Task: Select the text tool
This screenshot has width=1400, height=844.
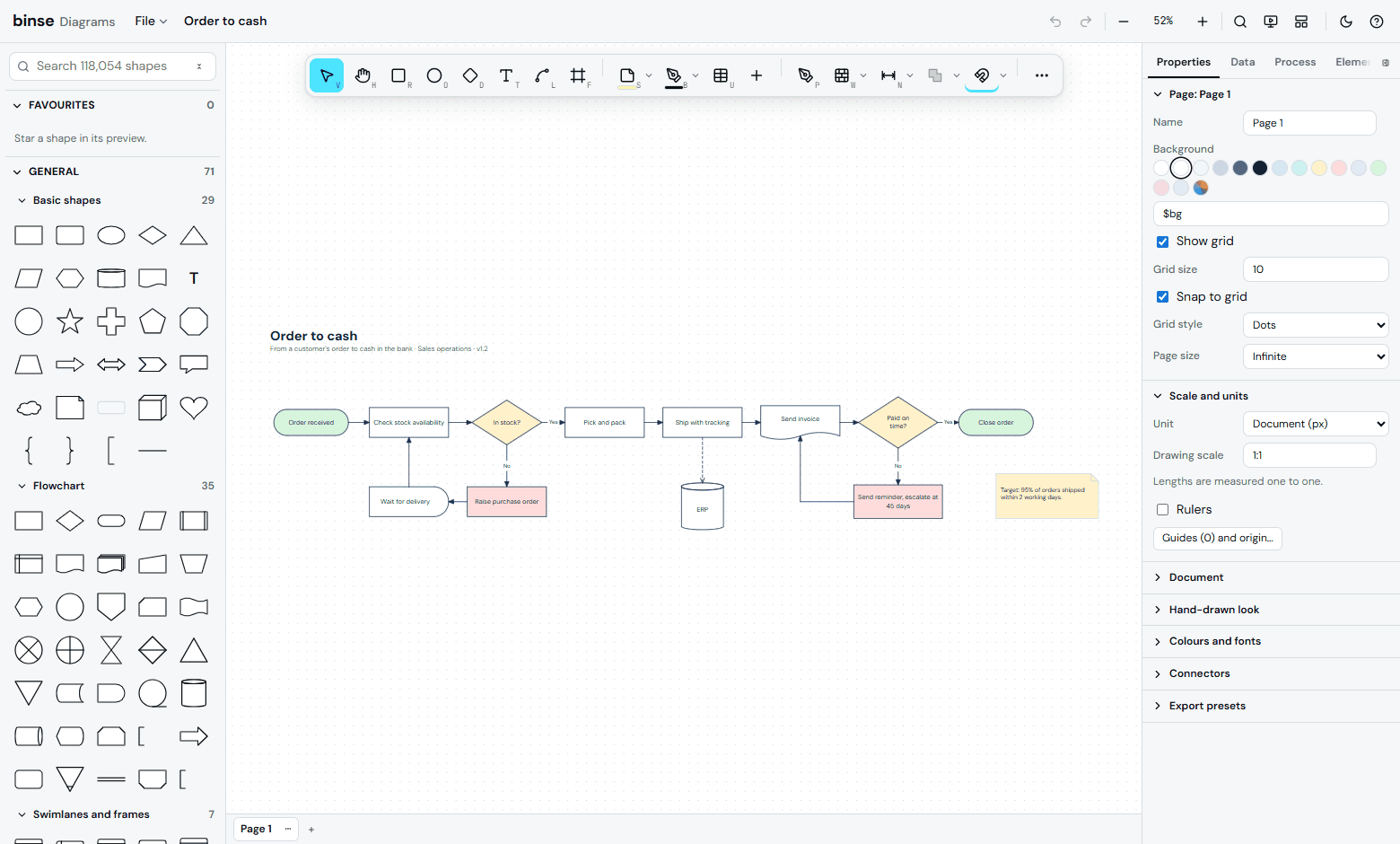Action: pos(506,75)
